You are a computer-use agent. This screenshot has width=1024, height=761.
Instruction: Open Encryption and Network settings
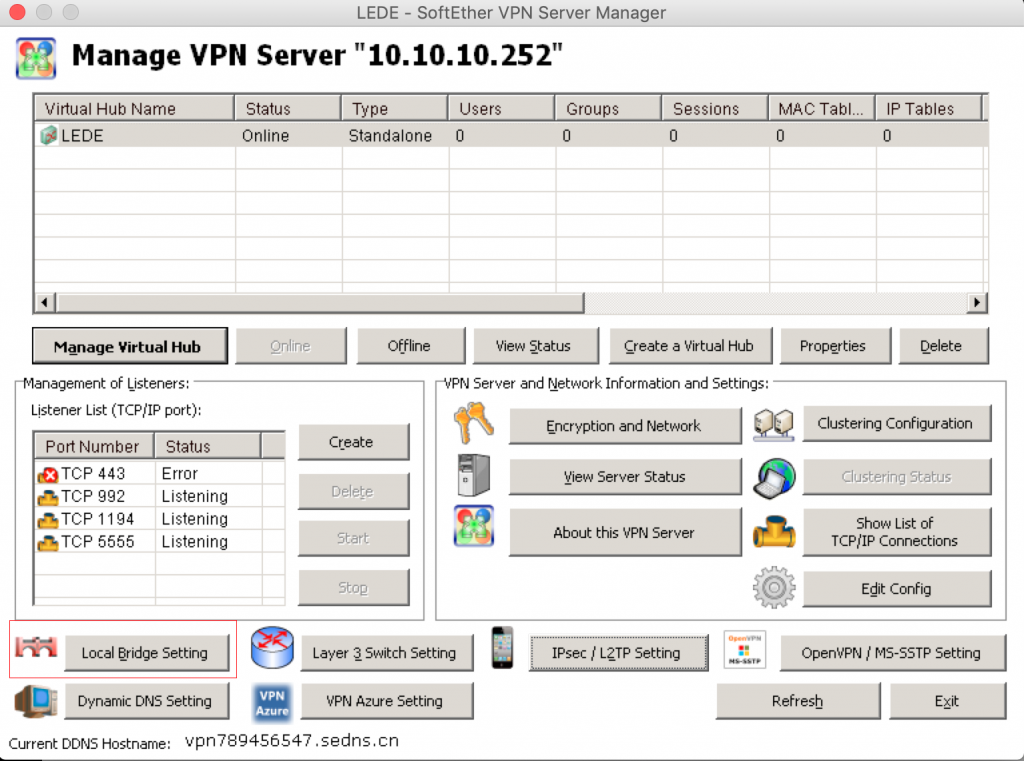[625, 426]
